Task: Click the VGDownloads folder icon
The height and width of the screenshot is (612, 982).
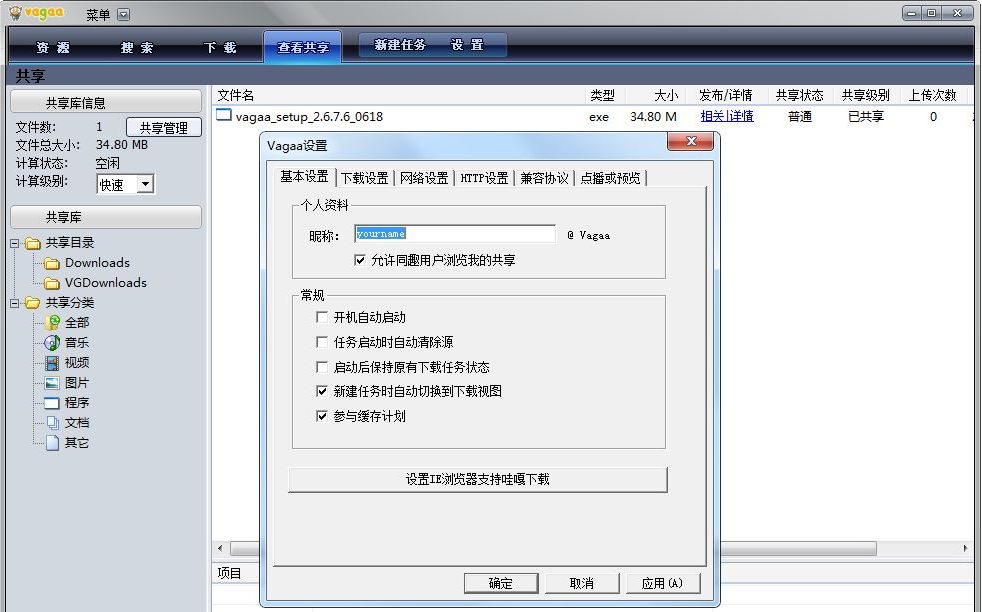Action: click(52, 283)
